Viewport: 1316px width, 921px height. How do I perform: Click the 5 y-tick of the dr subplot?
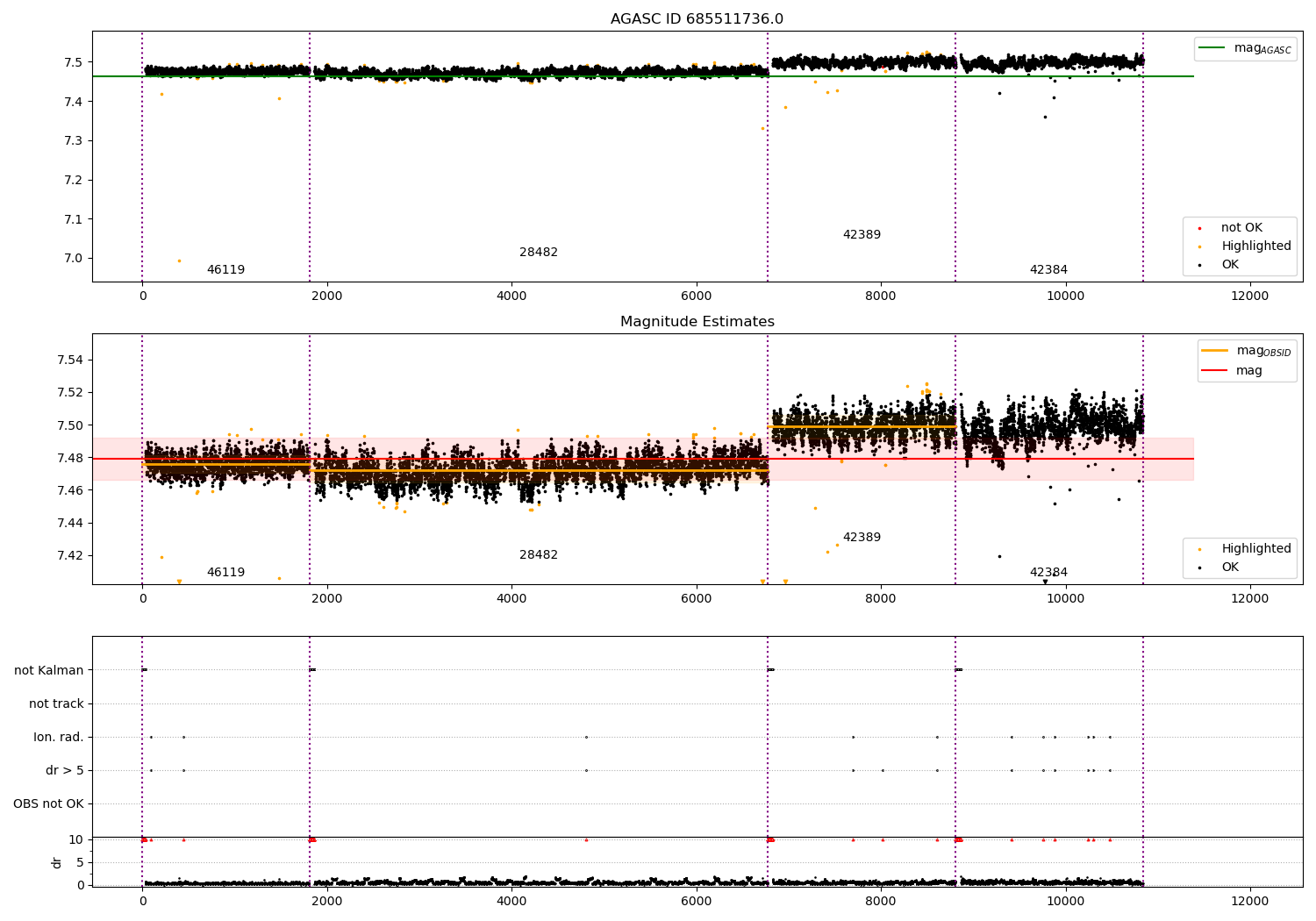pyautogui.click(x=80, y=863)
